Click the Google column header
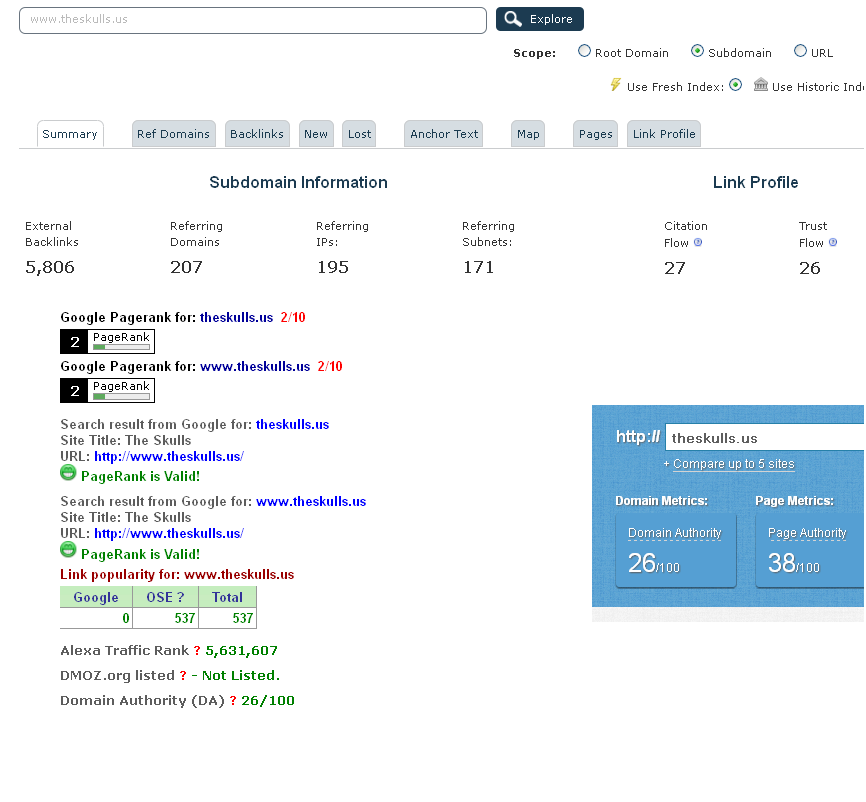This screenshot has height=802, width=866. click(96, 598)
